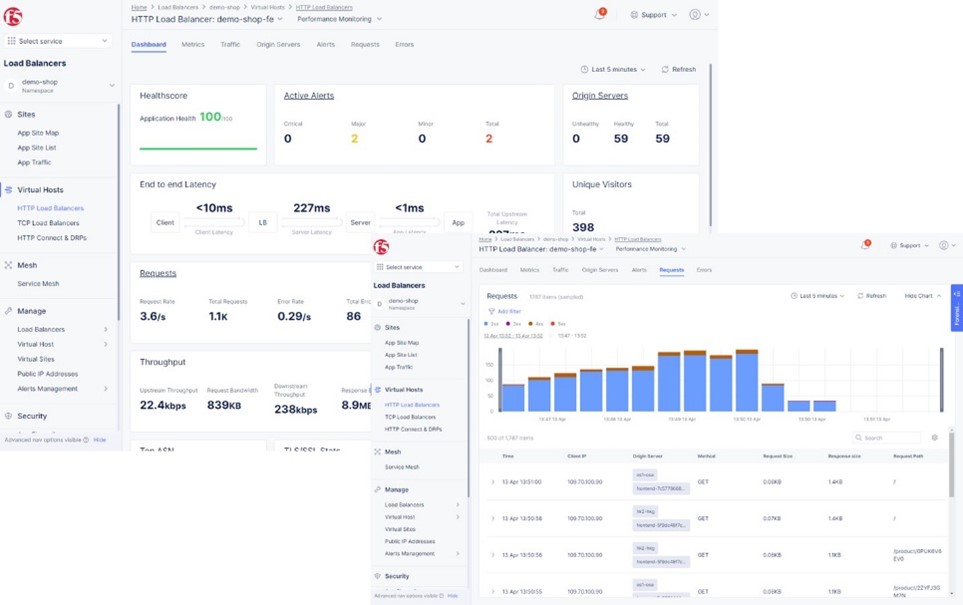Viewport: 963px width, 605px height.
Task: Open the table settings gear in the Requests window
Action: [935, 438]
